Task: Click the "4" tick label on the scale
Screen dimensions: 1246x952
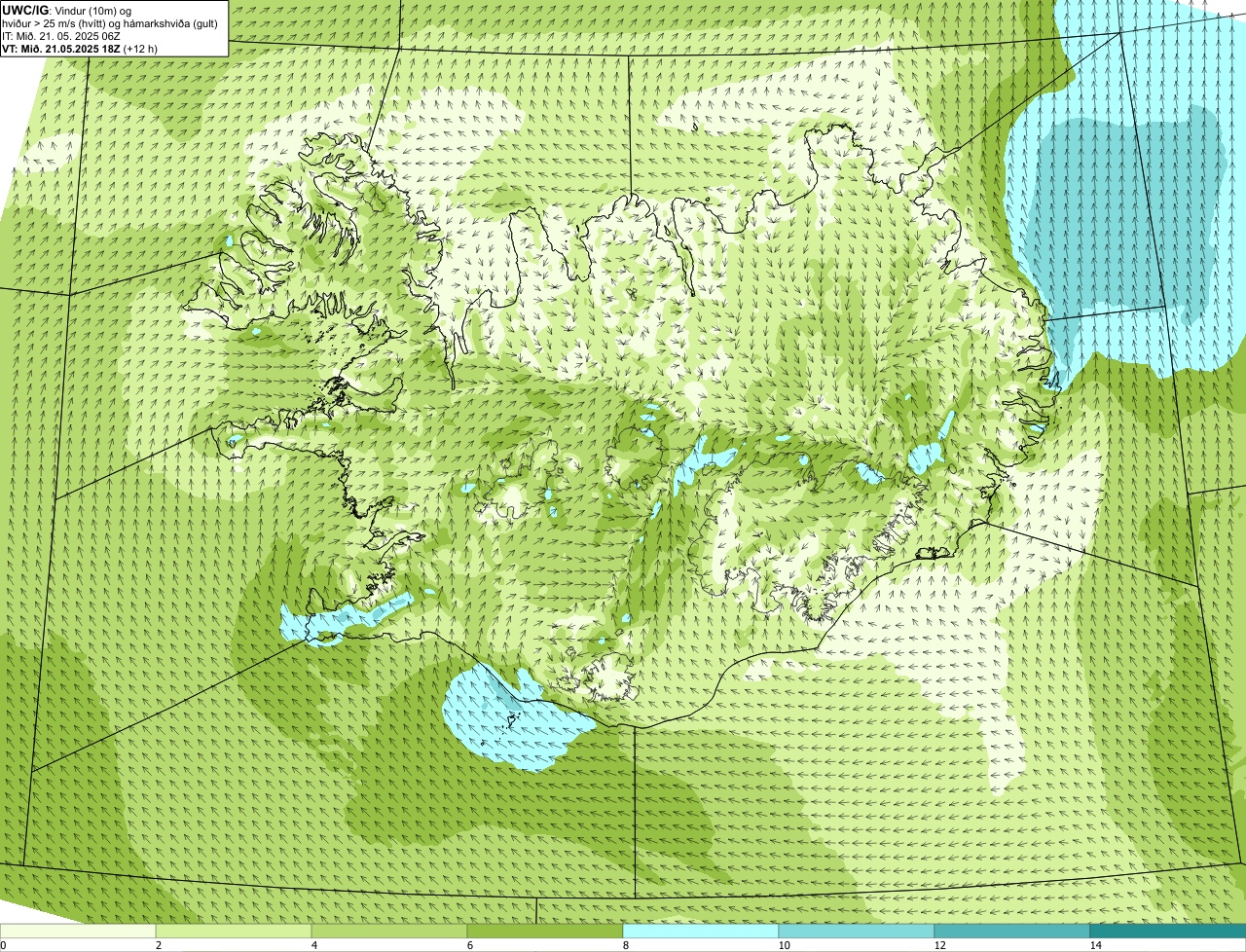Action: pyautogui.click(x=314, y=945)
